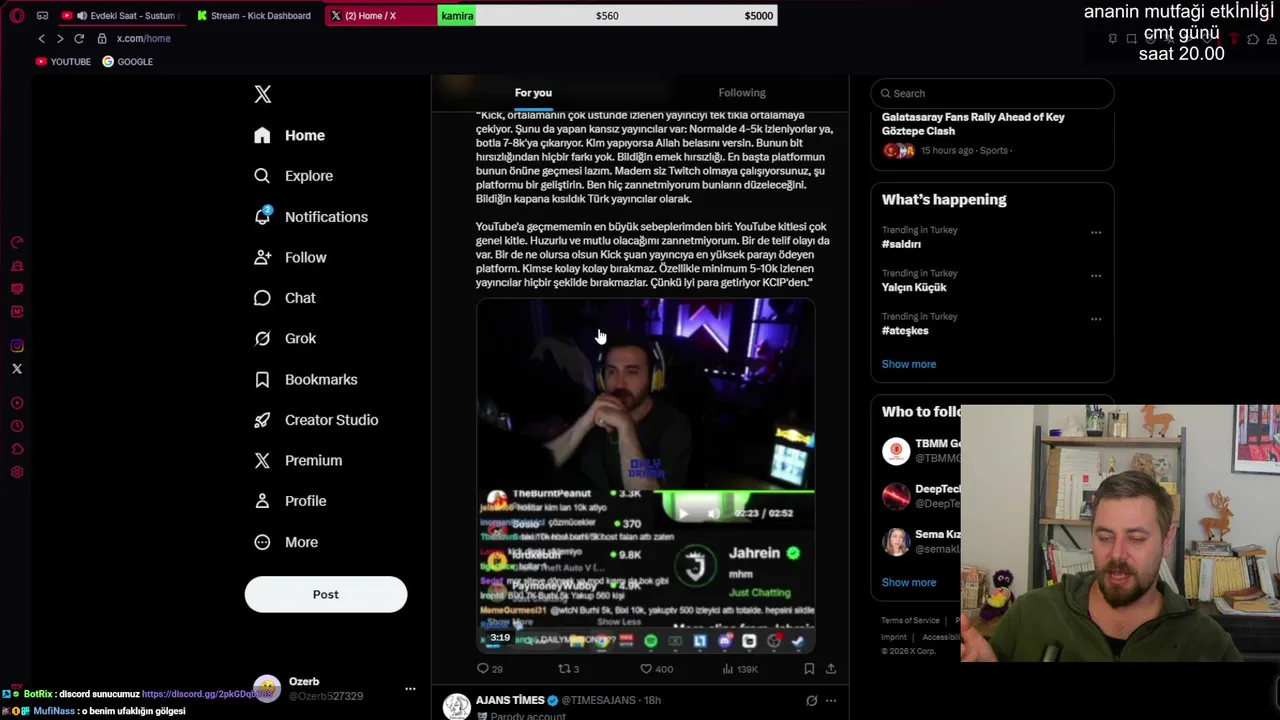Open the Opera menu logo
The width and height of the screenshot is (1280, 720).
(x=17, y=16)
